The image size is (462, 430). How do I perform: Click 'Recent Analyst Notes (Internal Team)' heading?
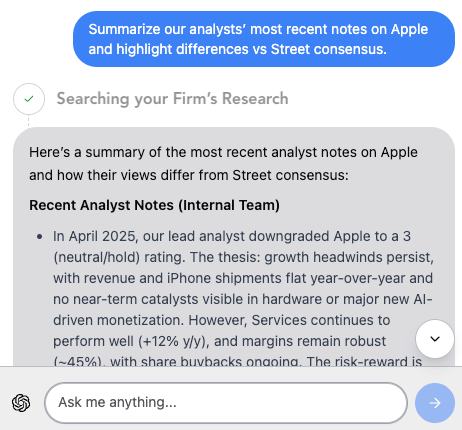154,205
